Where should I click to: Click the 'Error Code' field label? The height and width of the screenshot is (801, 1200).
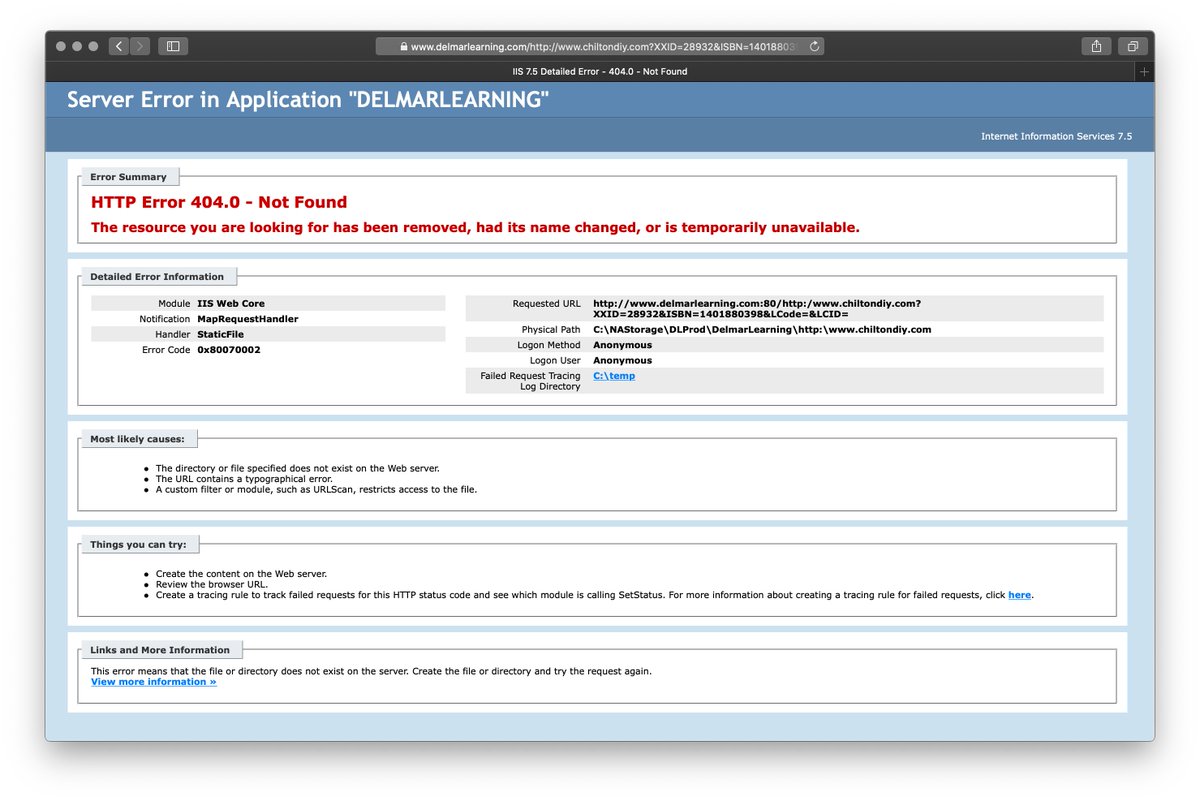click(x=166, y=350)
